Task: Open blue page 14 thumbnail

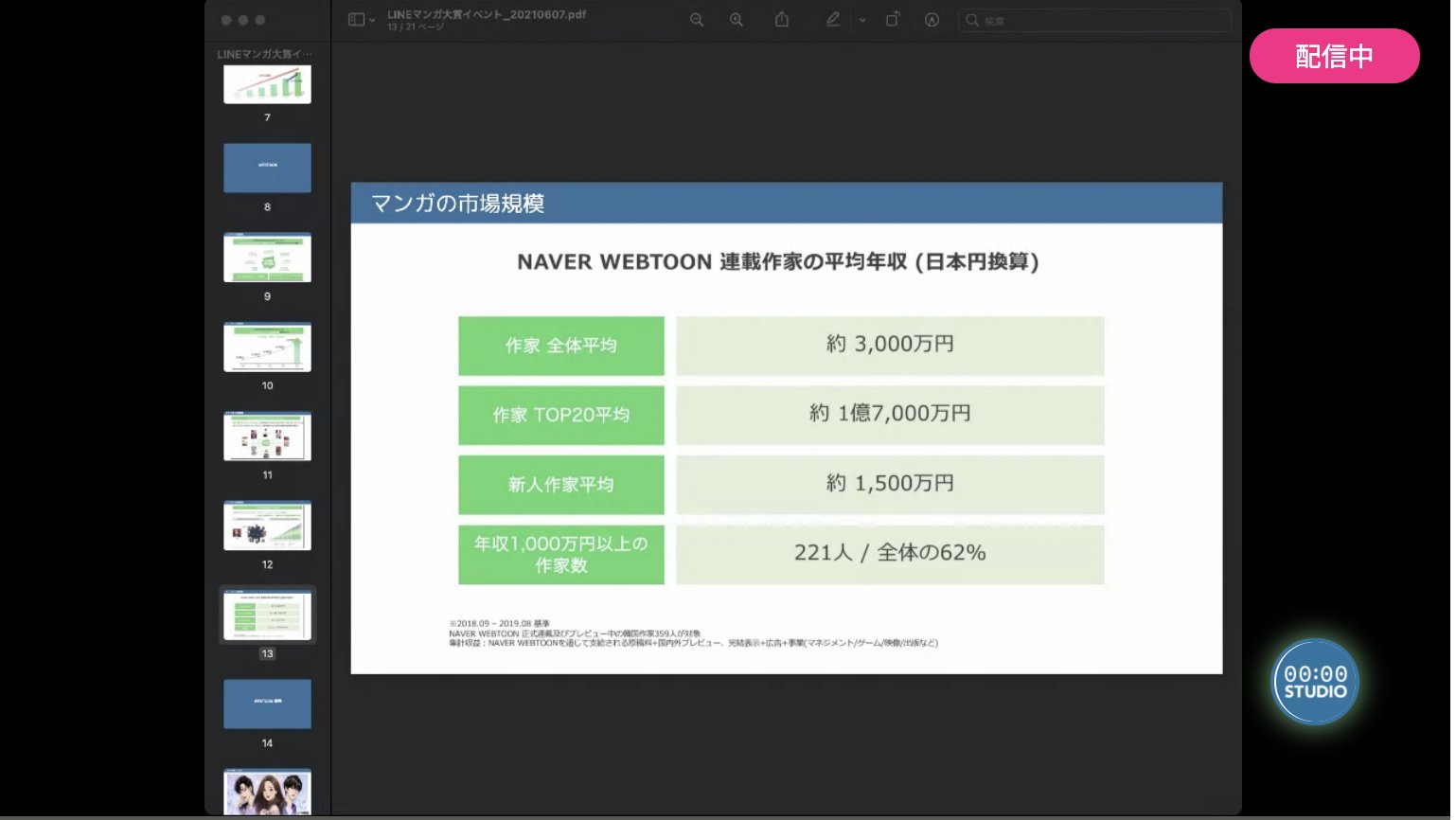Action: [x=267, y=704]
